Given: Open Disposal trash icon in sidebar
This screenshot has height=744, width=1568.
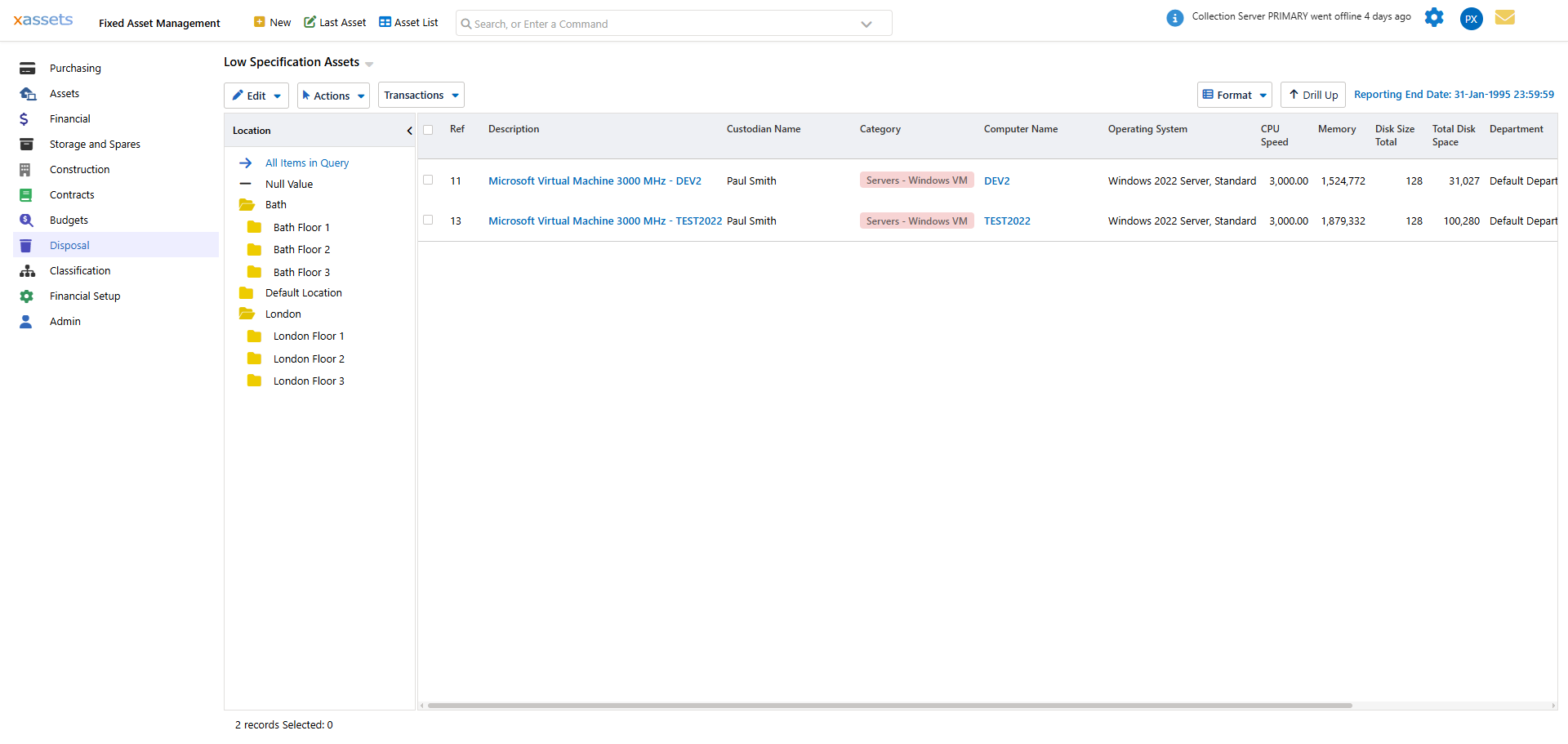Looking at the screenshot, I should [x=26, y=246].
